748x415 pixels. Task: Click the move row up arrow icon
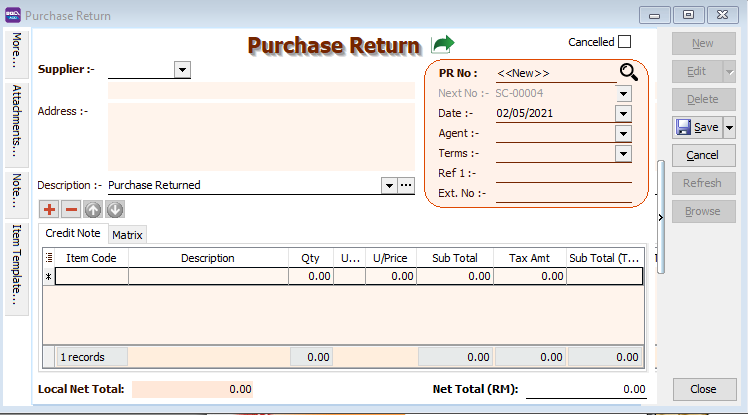[93, 210]
